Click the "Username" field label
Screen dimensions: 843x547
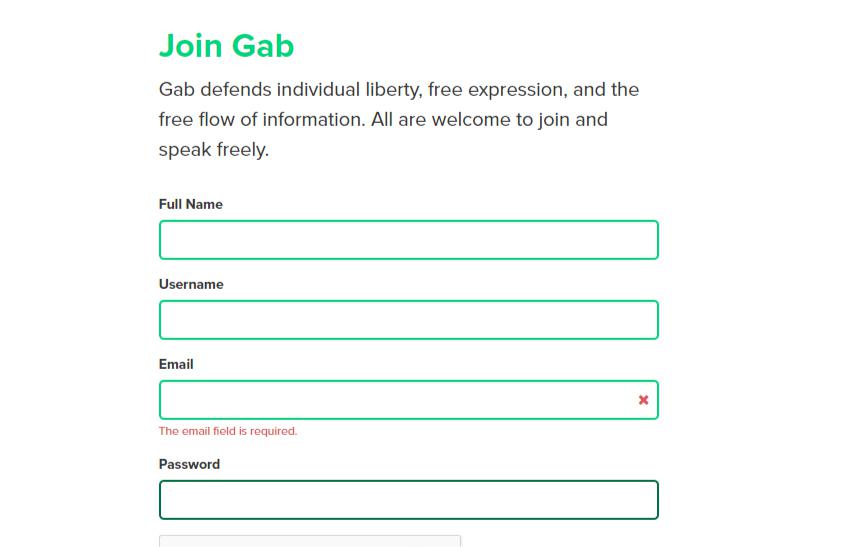tap(191, 284)
